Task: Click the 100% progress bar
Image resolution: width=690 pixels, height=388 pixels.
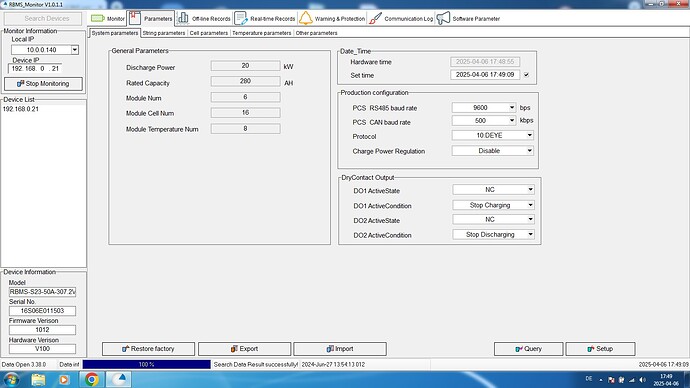Action: tap(147, 364)
